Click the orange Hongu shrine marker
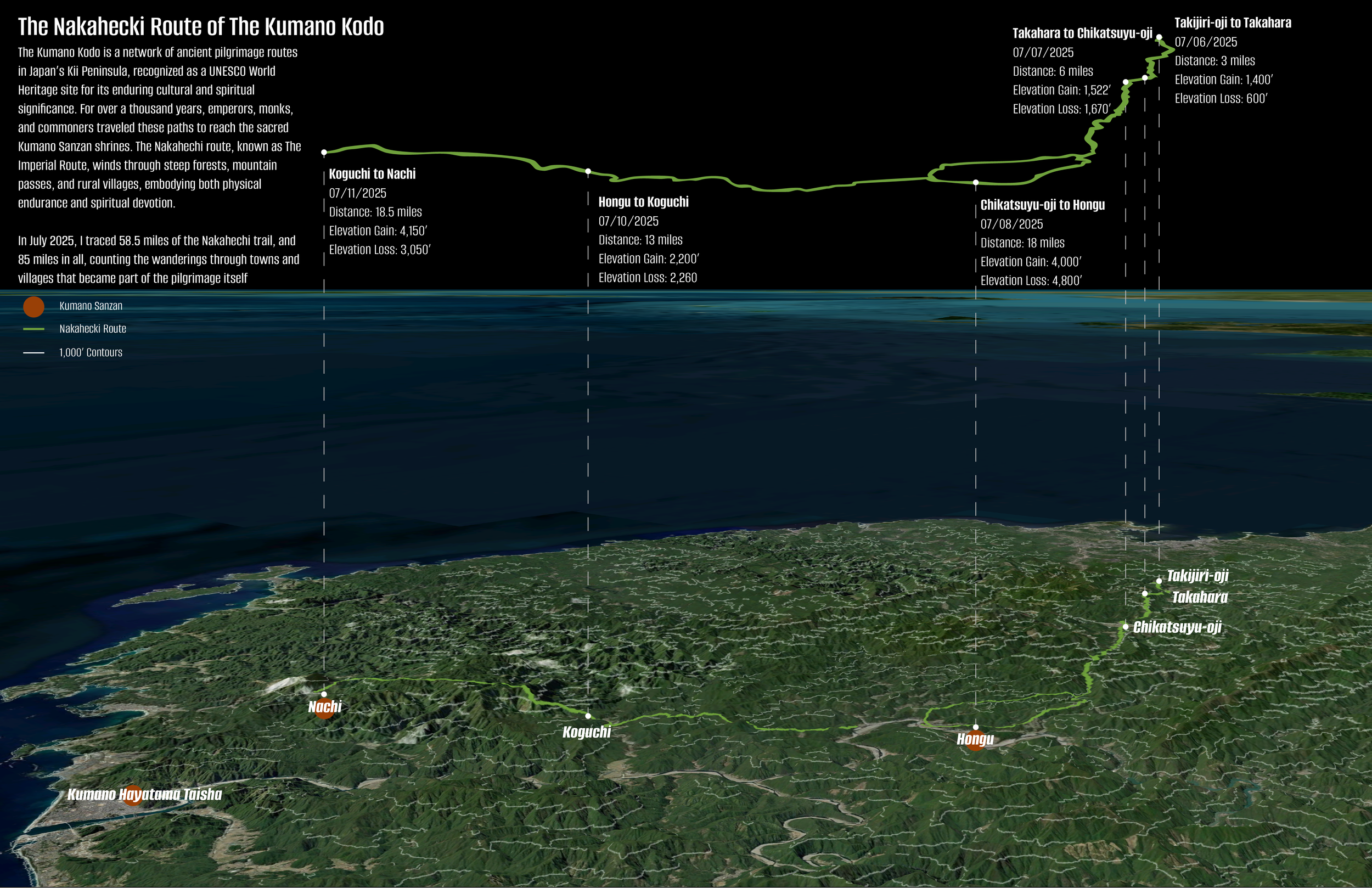The image size is (1372, 888). [x=975, y=740]
